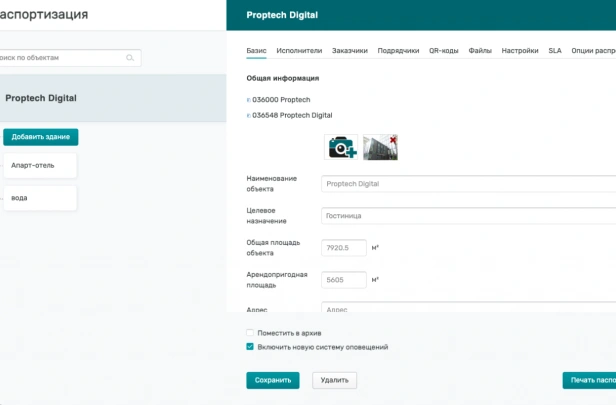Image resolution: width=616 pixels, height=405 pixels.
Task: Select the вода building item
Action: pos(40,198)
